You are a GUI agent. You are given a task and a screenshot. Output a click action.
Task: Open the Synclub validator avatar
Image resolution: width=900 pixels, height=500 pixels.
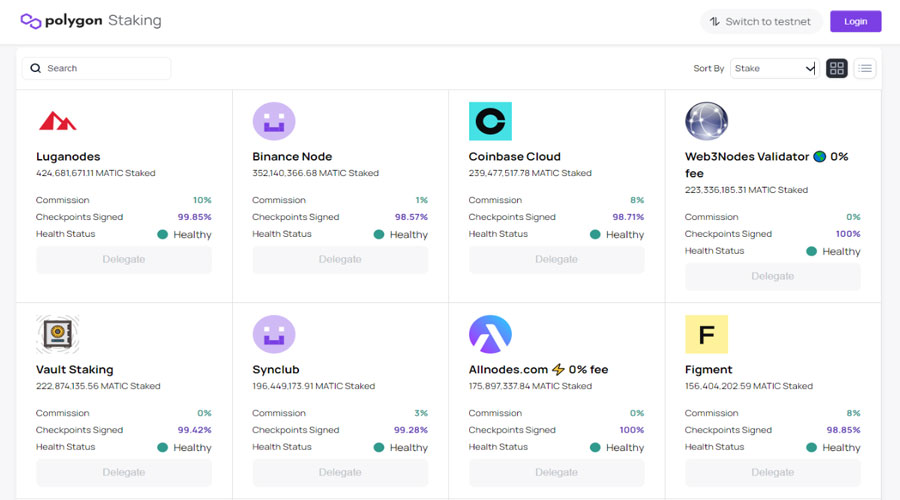point(274,334)
